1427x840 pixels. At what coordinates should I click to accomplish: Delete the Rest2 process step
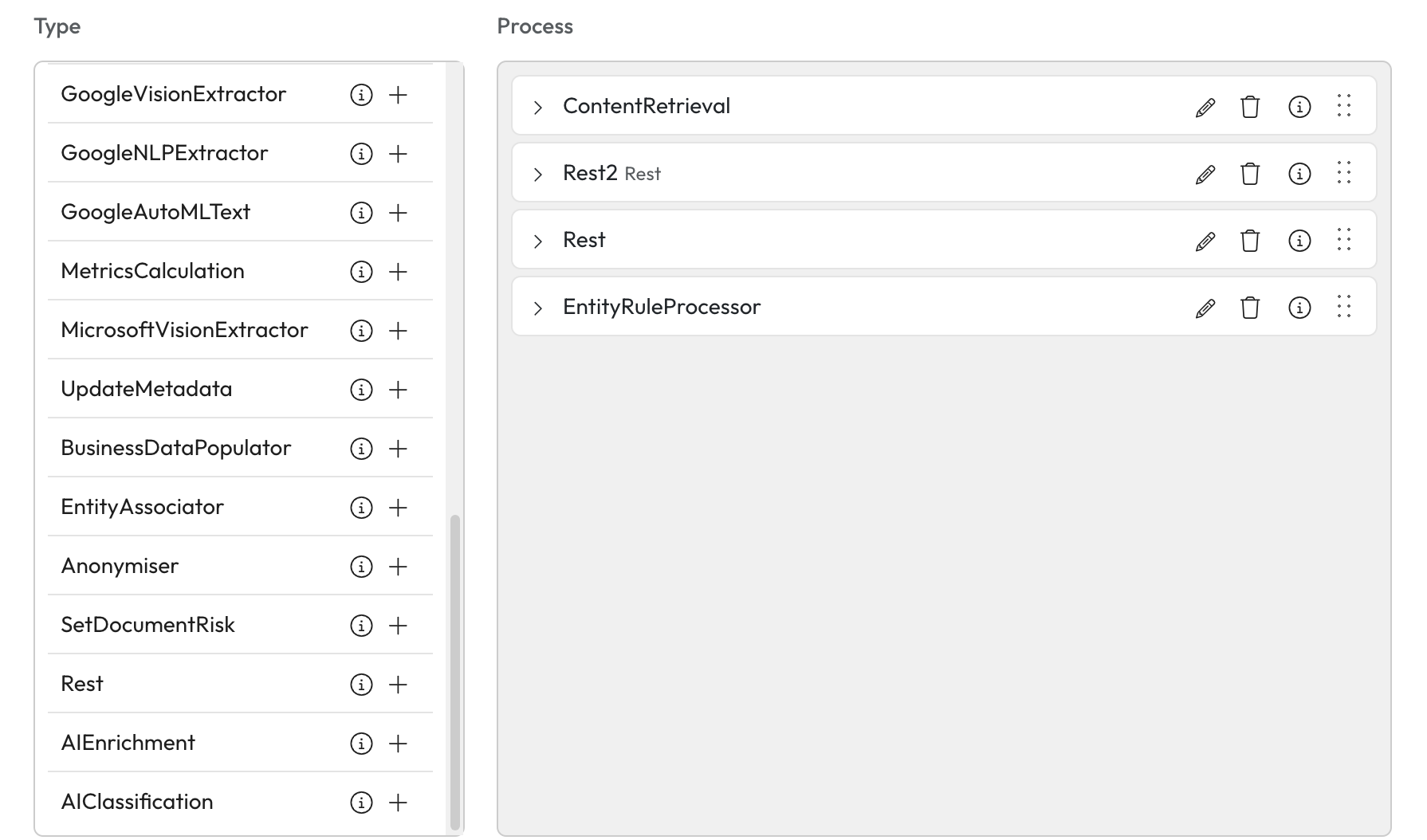[x=1250, y=174]
